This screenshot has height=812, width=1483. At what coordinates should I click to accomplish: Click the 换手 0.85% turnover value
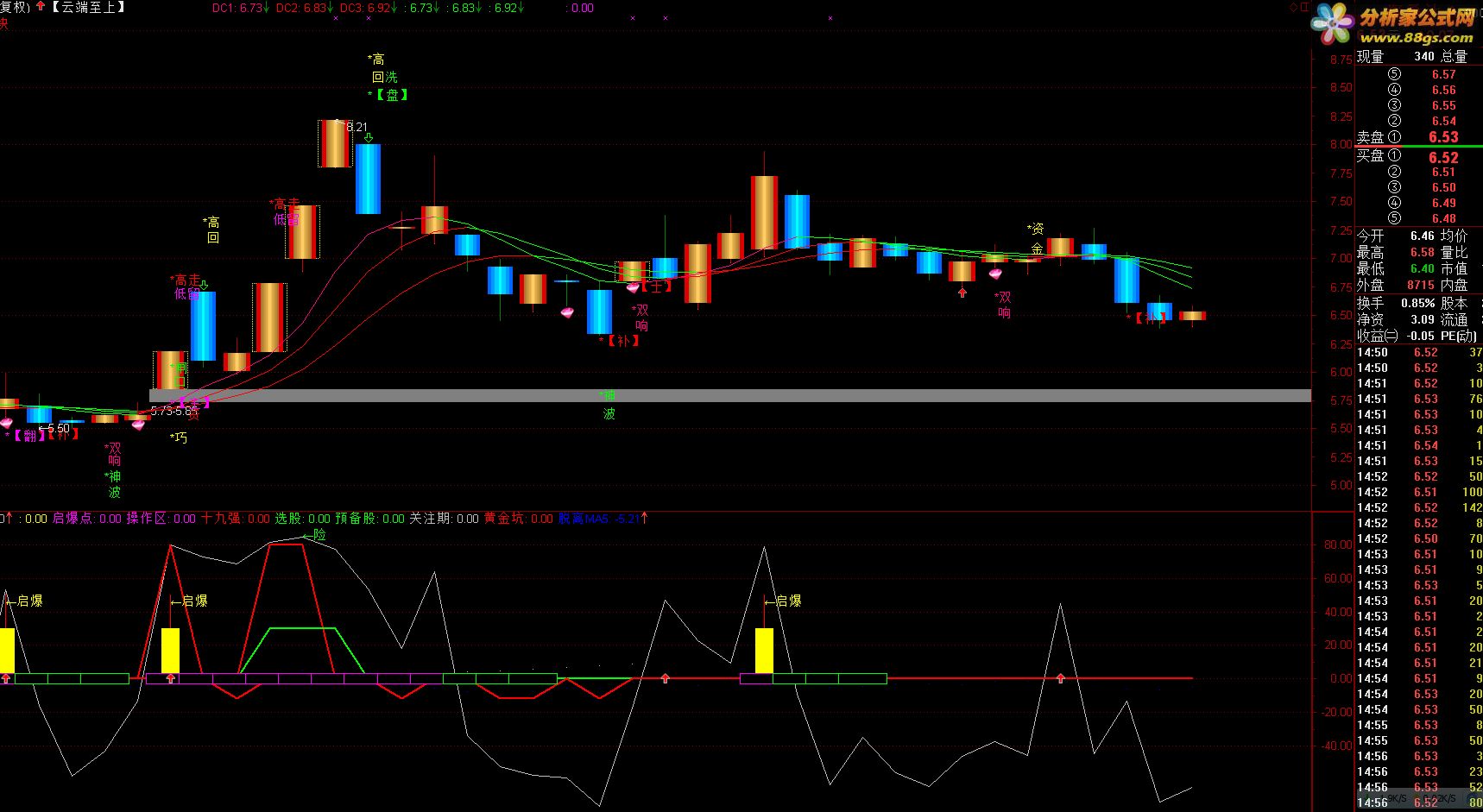click(x=1418, y=303)
